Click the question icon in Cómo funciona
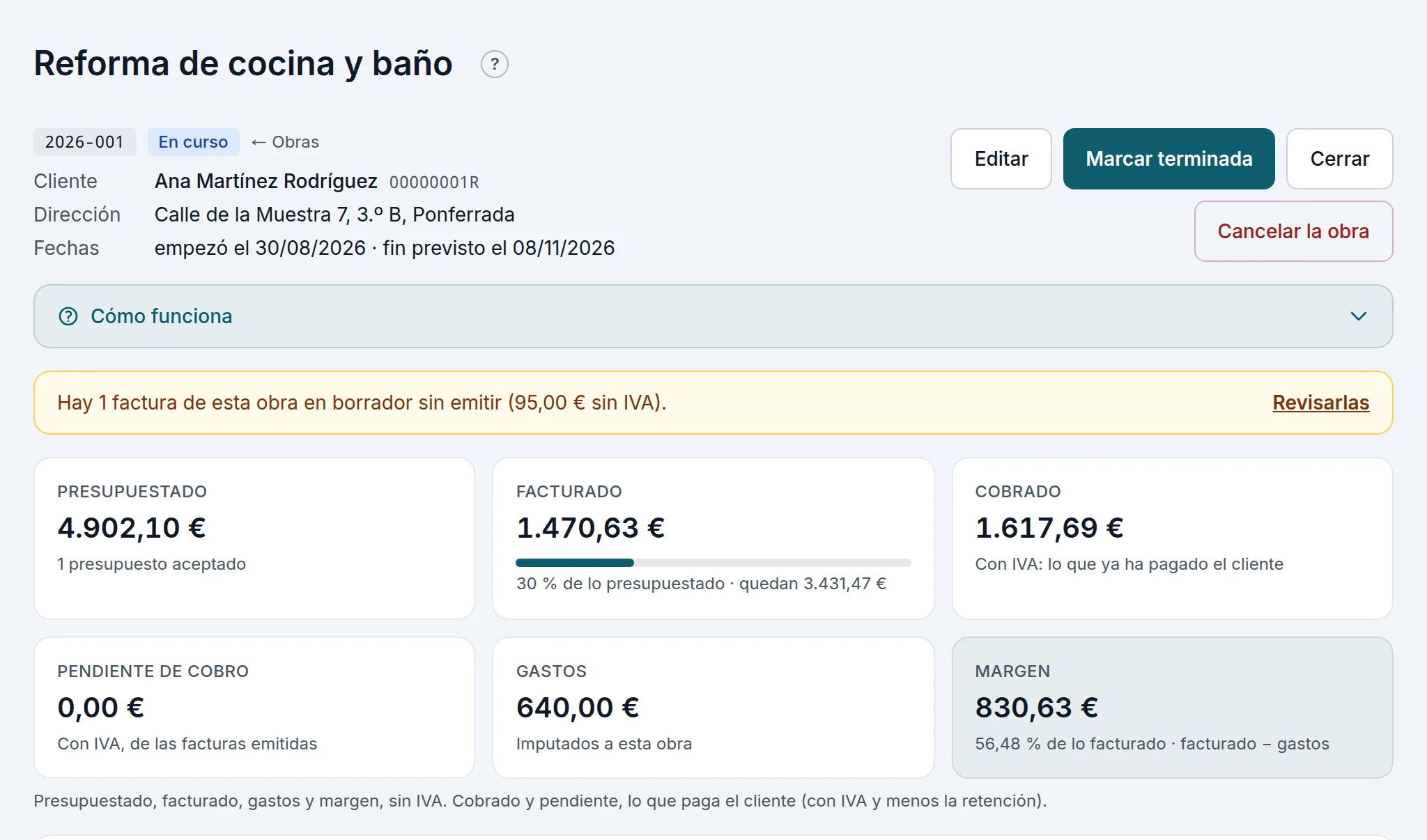 point(68,316)
